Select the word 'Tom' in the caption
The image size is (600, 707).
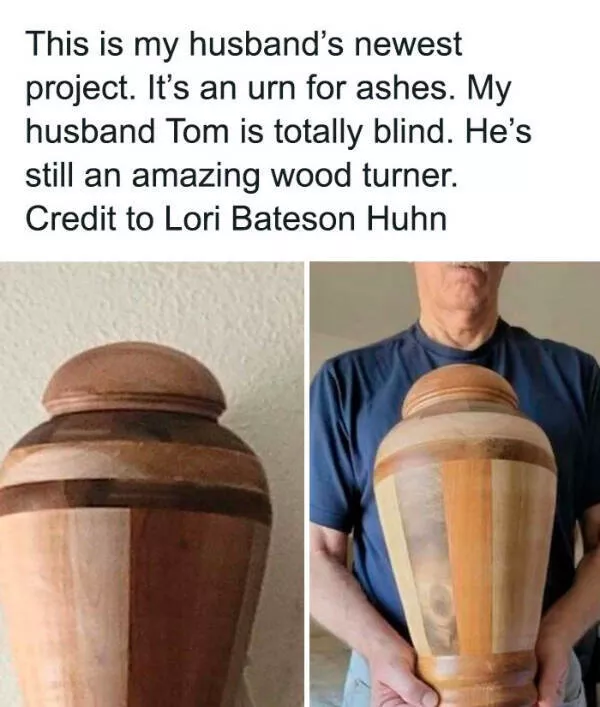point(198,130)
